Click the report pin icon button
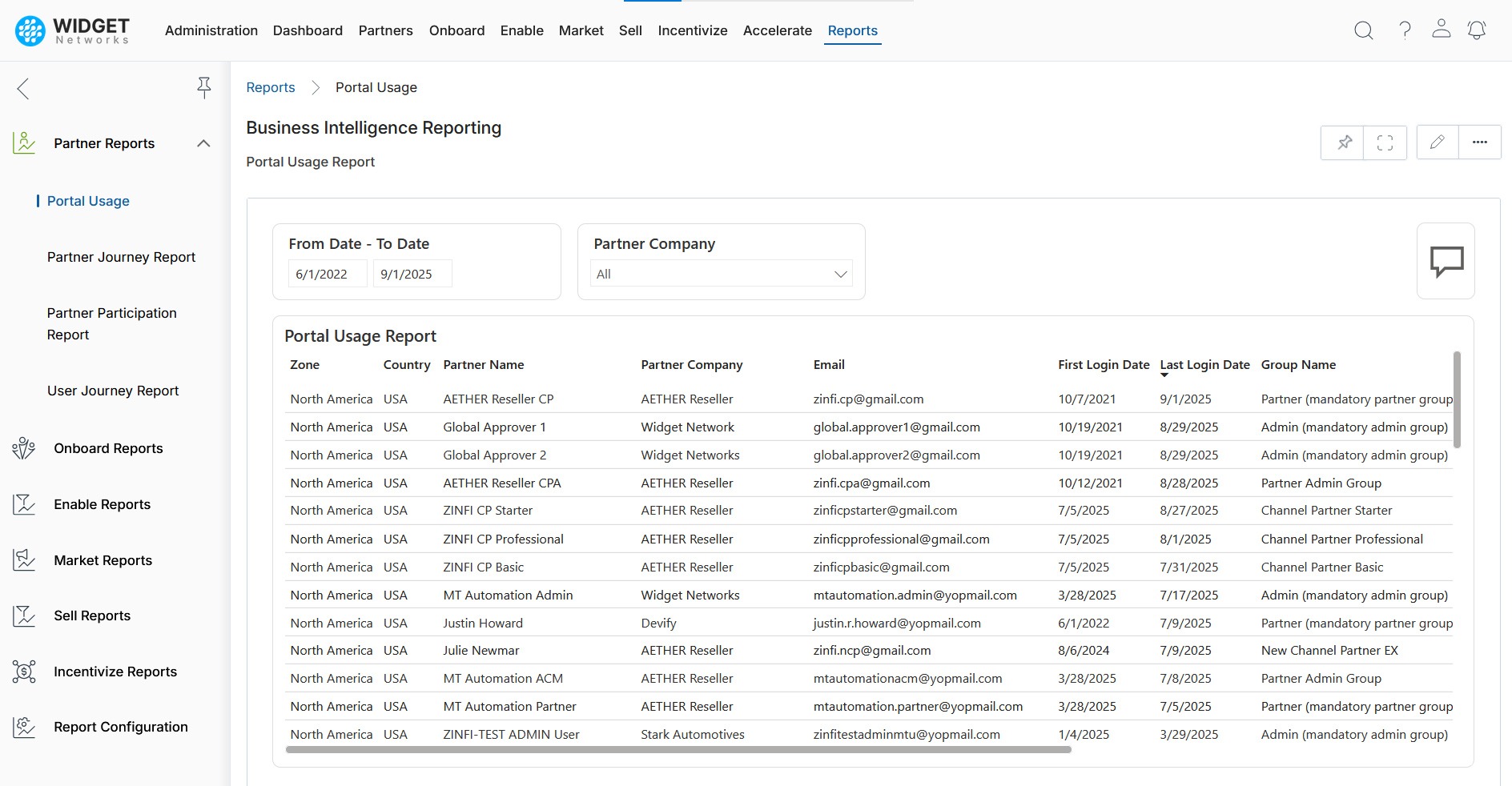This screenshot has height=786, width=1512. click(1344, 142)
